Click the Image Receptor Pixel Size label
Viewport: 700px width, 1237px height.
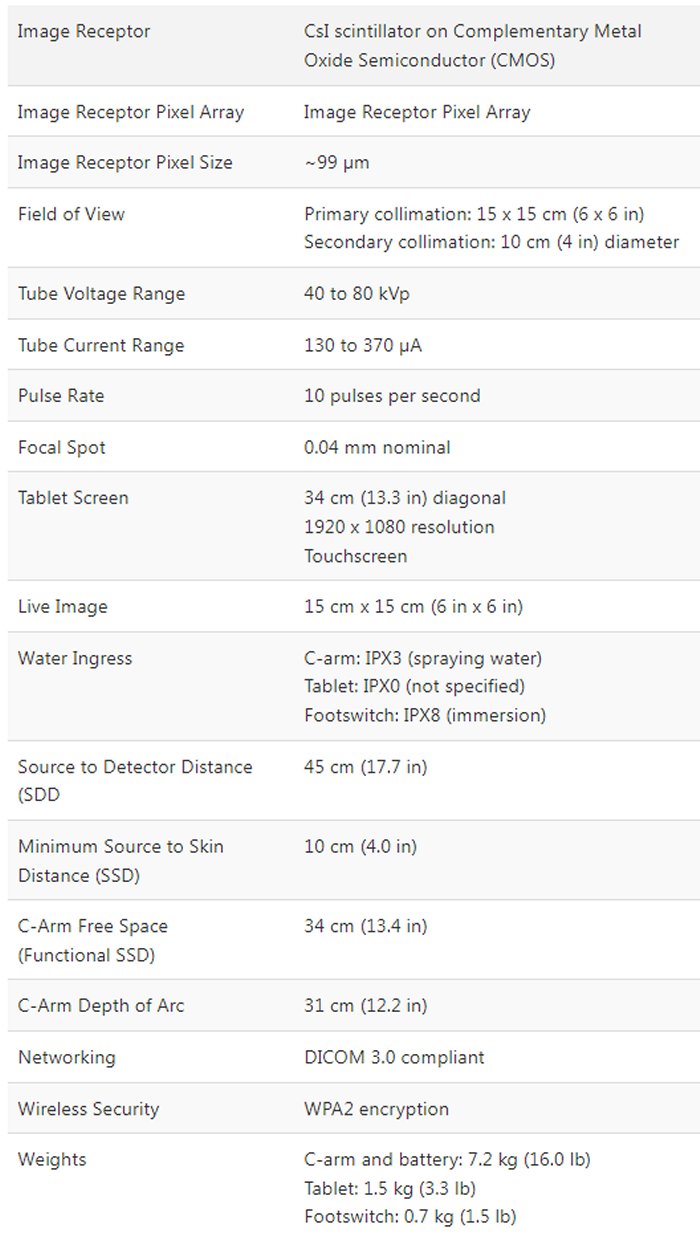(x=125, y=162)
